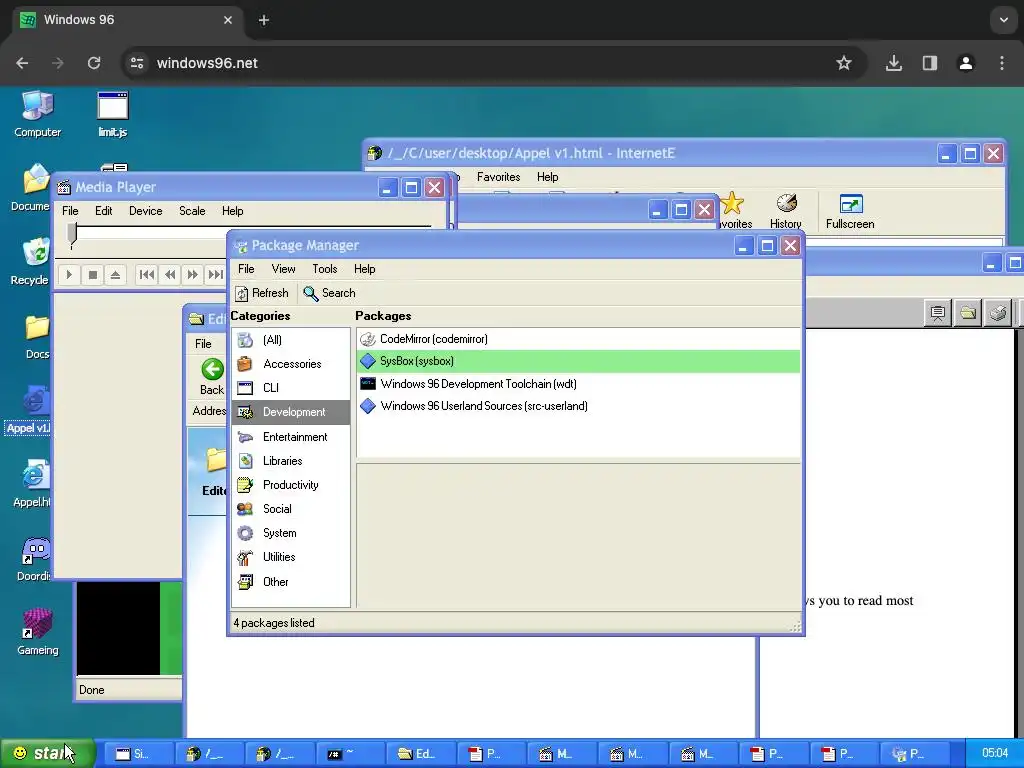Click Search in Package Manager toolbar
The width and height of the screenshot is (1024, 768).
[x=330, y=293]
